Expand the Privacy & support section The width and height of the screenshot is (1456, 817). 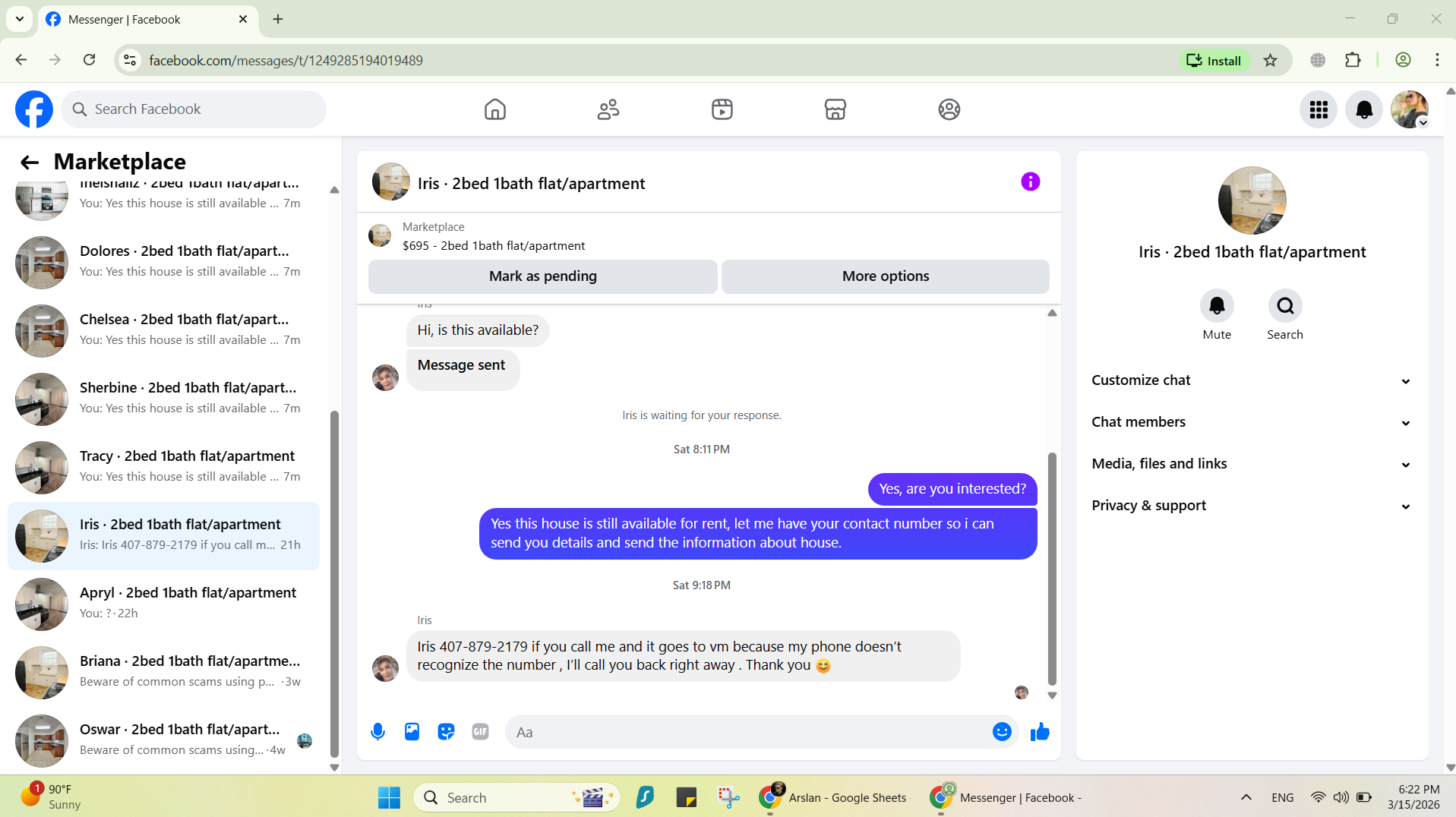coord(1252,506)
